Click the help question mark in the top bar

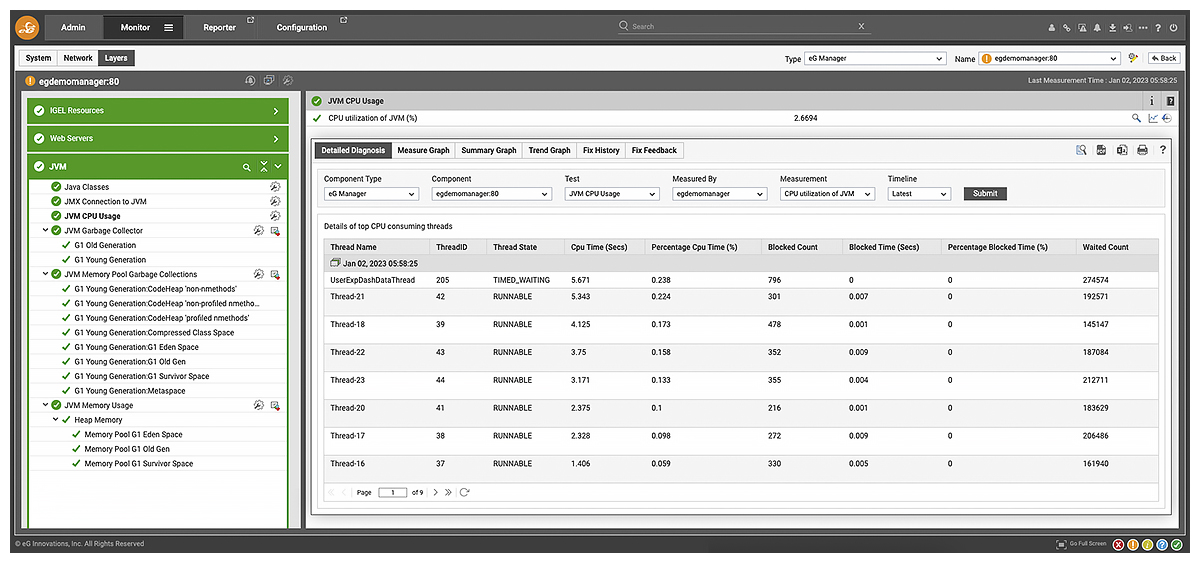coord(1159,28)
